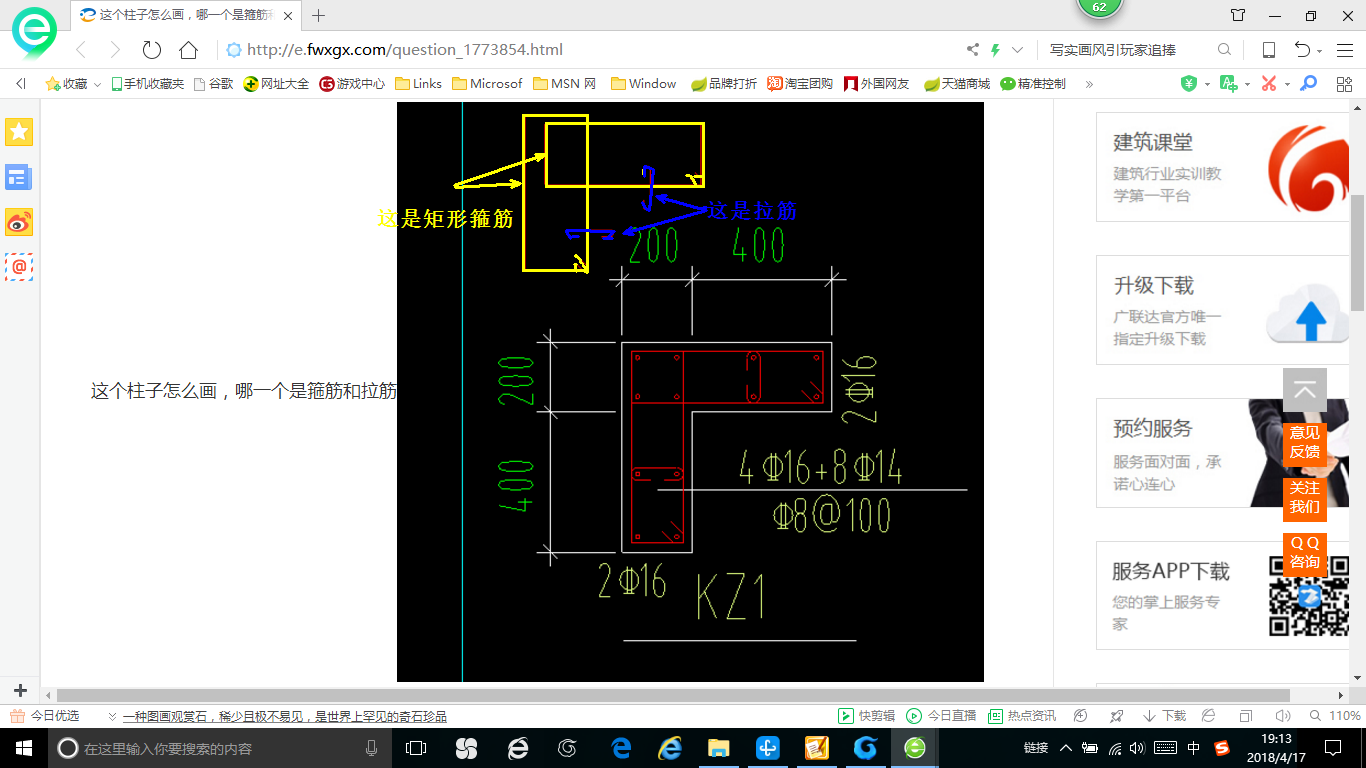Click the column drawing image

click(x=690, y=392)
